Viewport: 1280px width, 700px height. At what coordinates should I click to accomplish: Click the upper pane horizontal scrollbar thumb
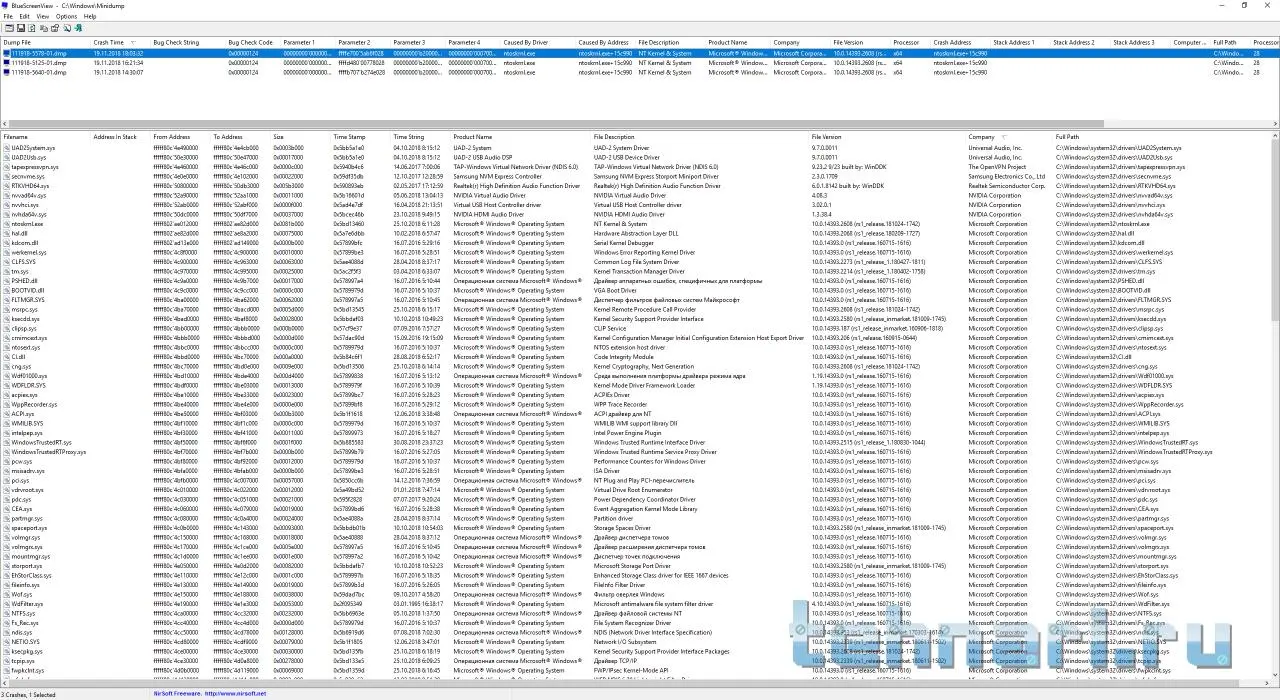[555, 124]
